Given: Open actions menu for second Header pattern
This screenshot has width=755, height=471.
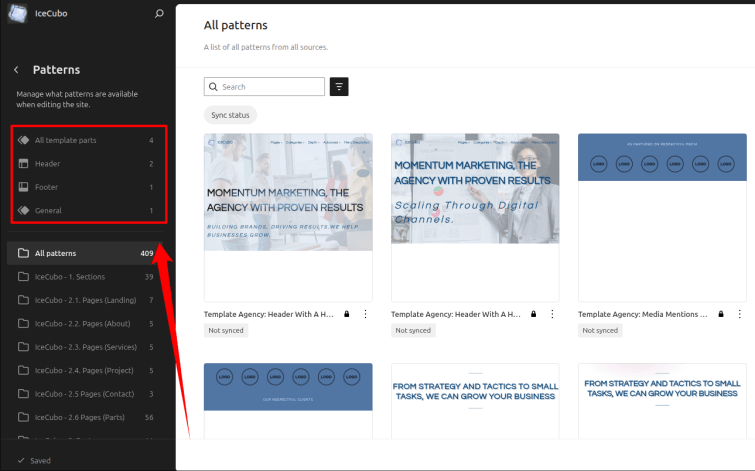Looking at the screenshot, I should (x=552, y=314).
